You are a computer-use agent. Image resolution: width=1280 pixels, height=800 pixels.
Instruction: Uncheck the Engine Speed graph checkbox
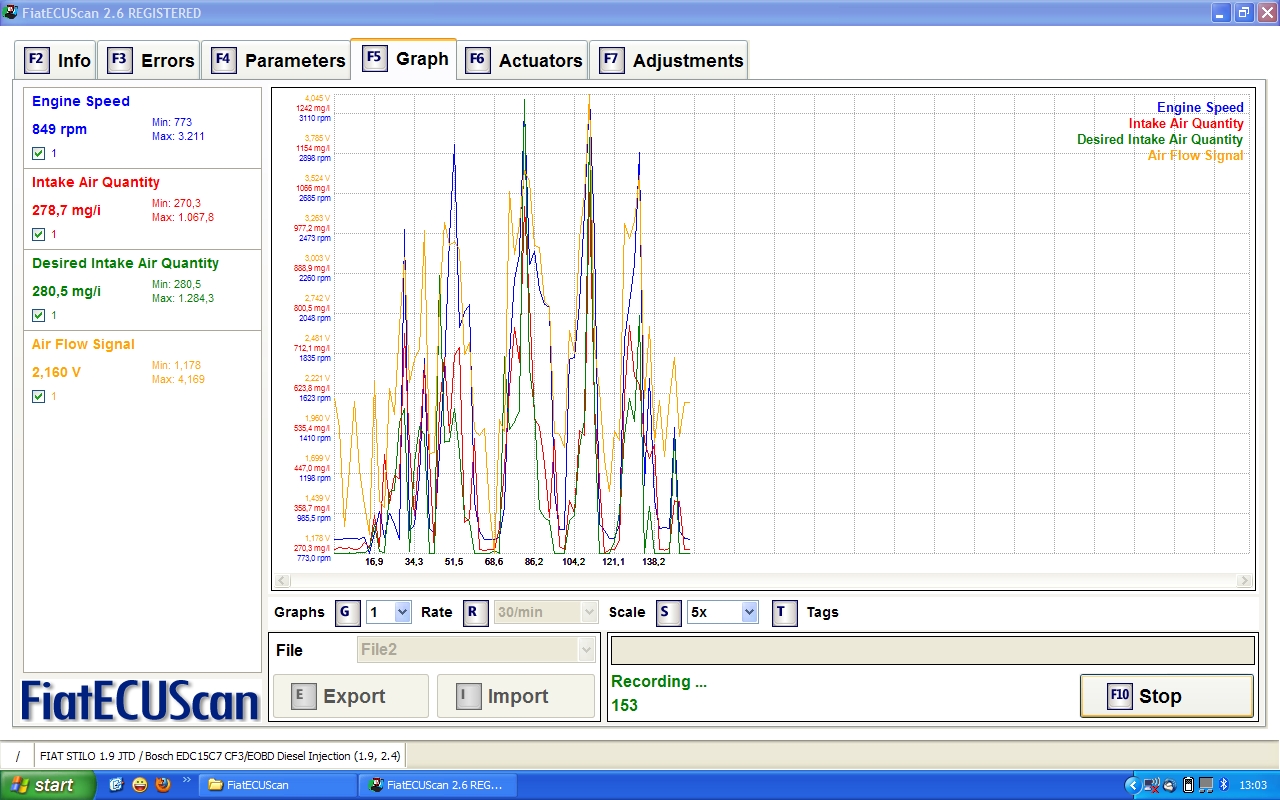38,153
